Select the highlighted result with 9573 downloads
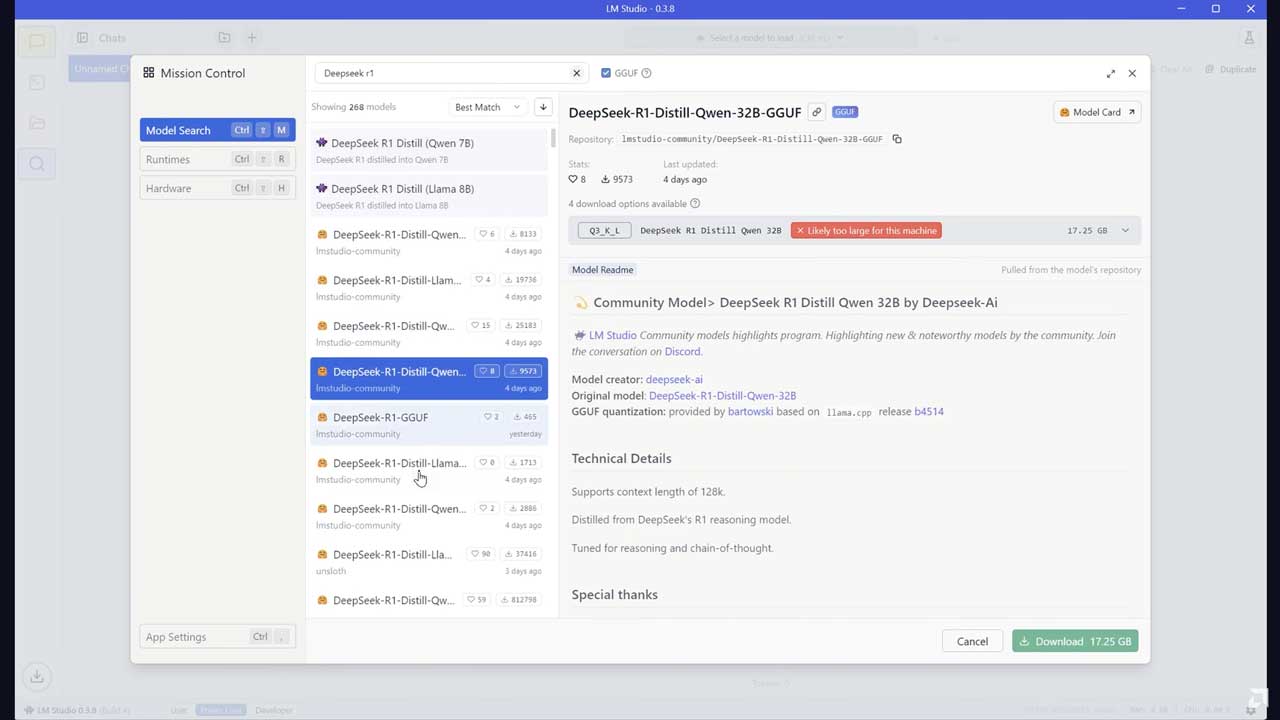1280x720 pixels. pyautogui.click(x=429, y=379)
